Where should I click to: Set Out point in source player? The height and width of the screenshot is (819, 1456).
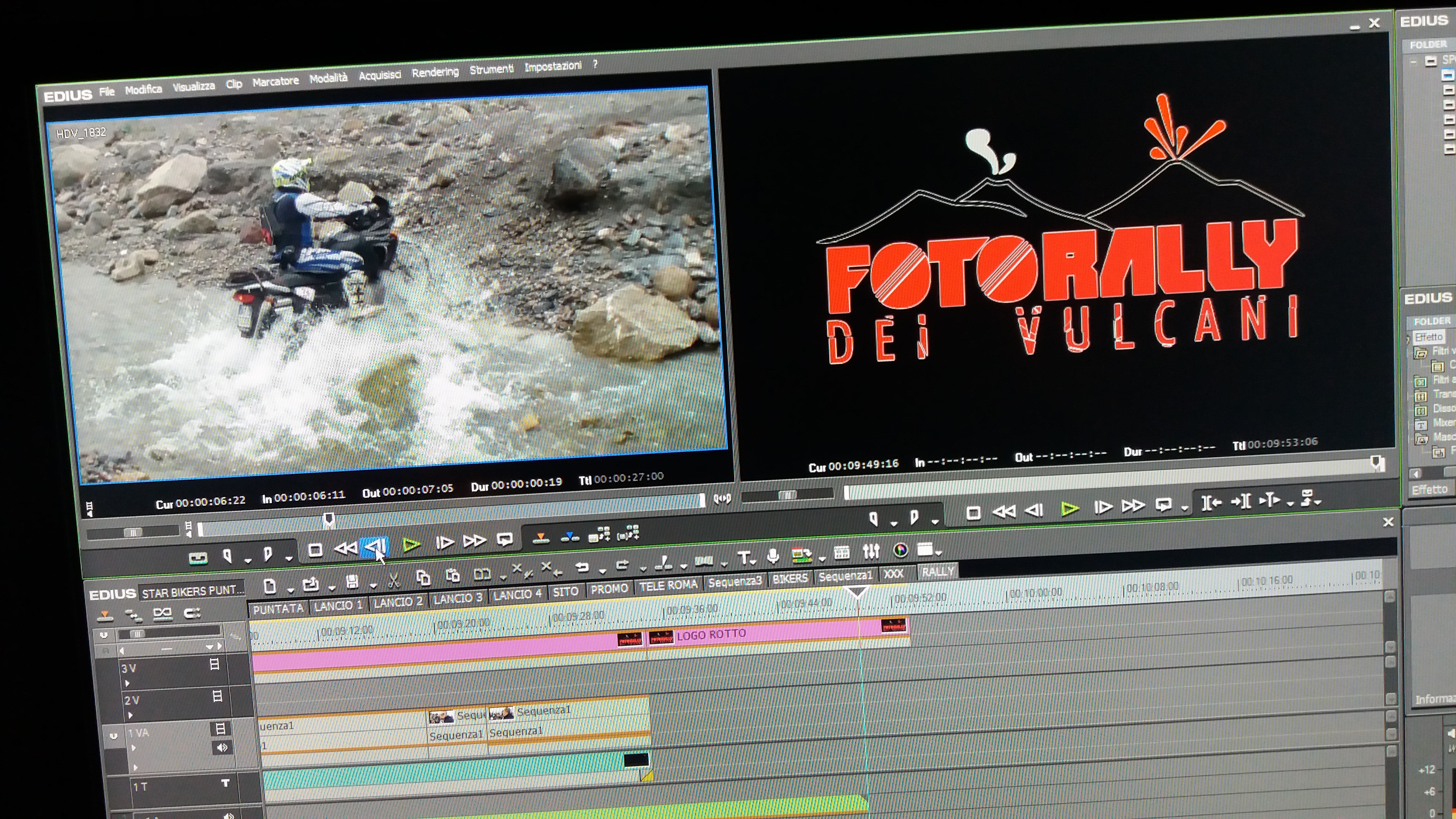click(268, 554)
